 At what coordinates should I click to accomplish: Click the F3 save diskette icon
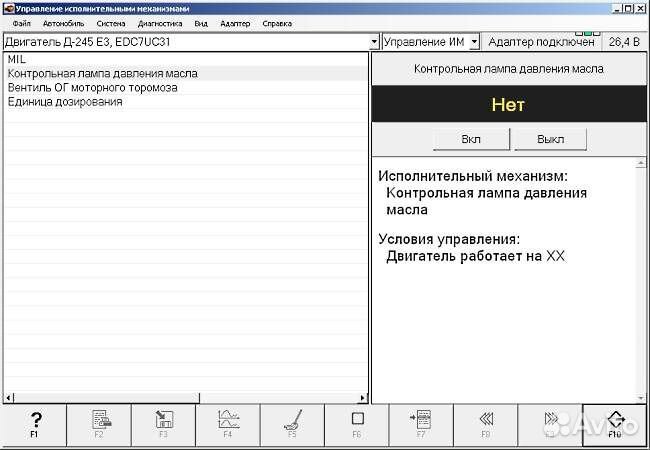pyautogui.click(x=163, y=422)
